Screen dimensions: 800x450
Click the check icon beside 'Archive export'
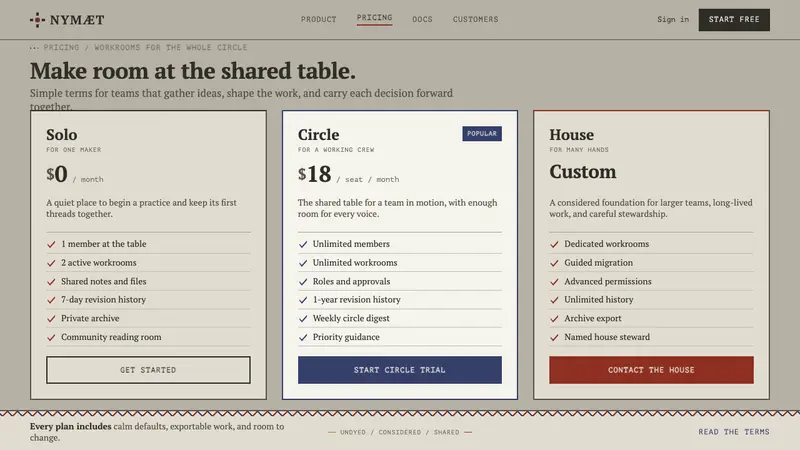[x=554, y=319]
